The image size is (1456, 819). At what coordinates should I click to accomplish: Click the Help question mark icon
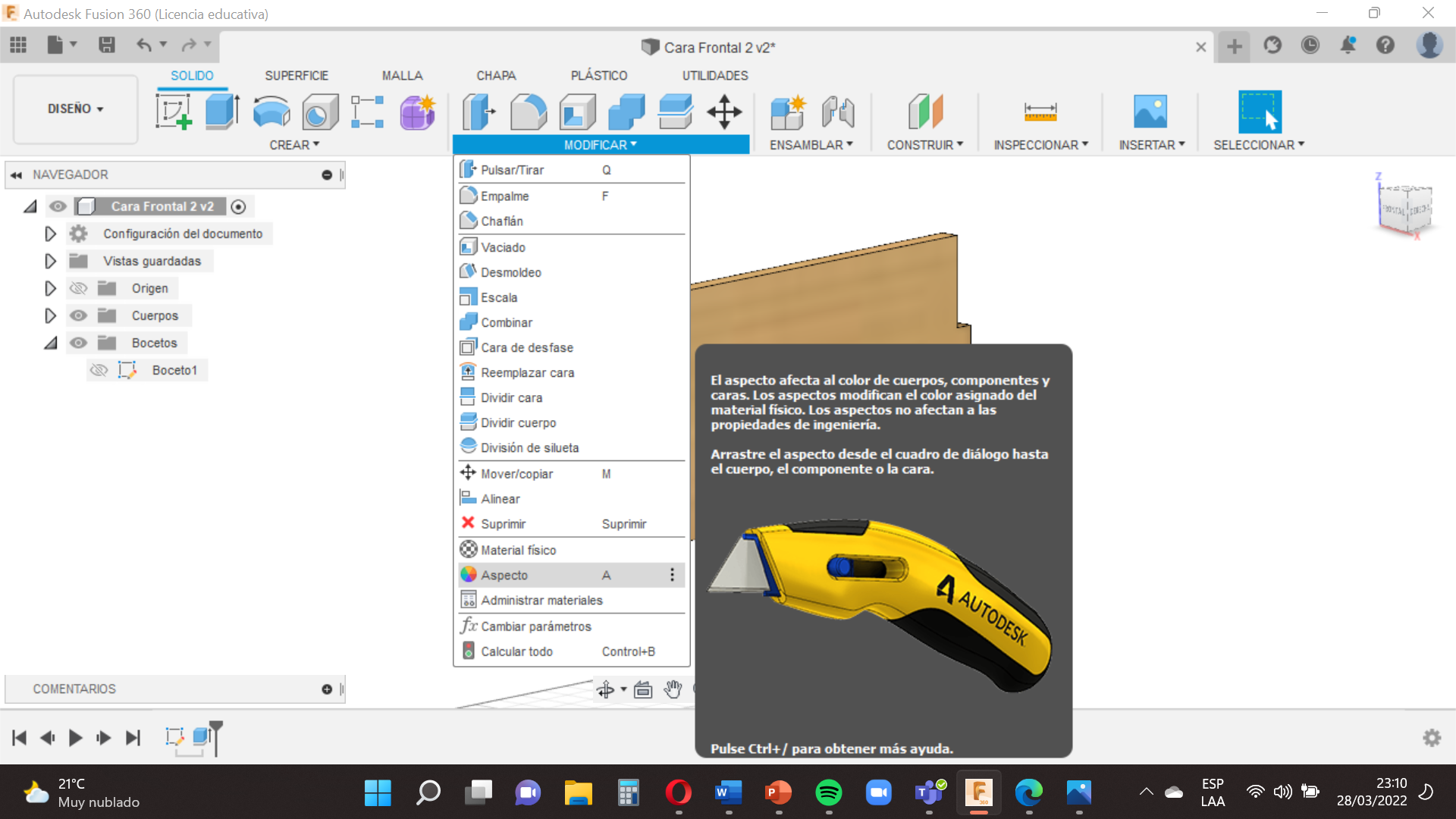(x=1385, y=45)
